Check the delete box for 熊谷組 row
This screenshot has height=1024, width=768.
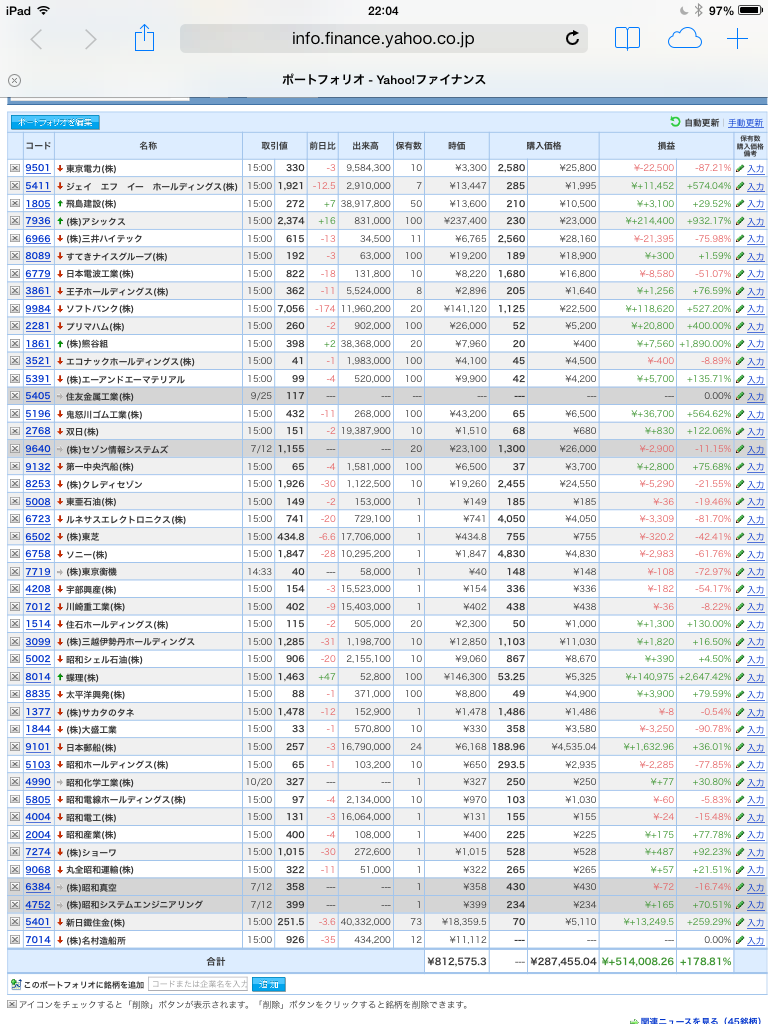pyautogui.click(x=14, y=344)
